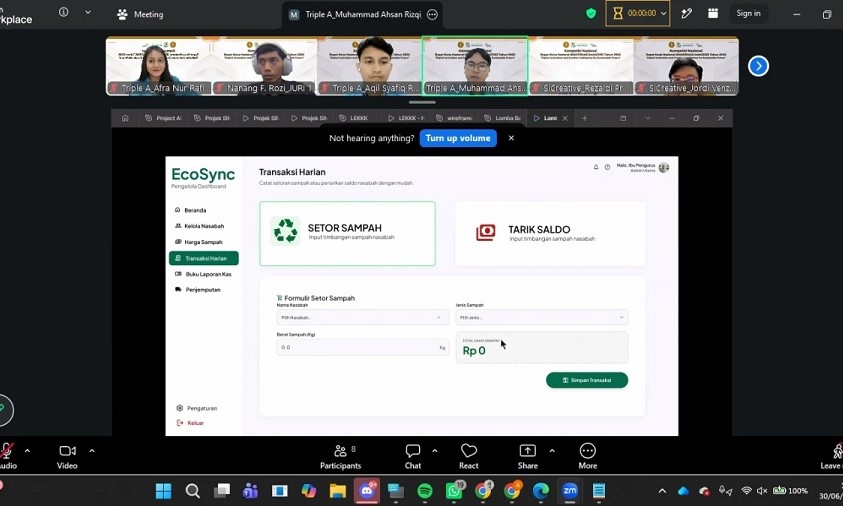Open the 00:00:00 timer dropdown
Image resolution: width=843 pixels, height=506 pixels.
pos(638,13)
